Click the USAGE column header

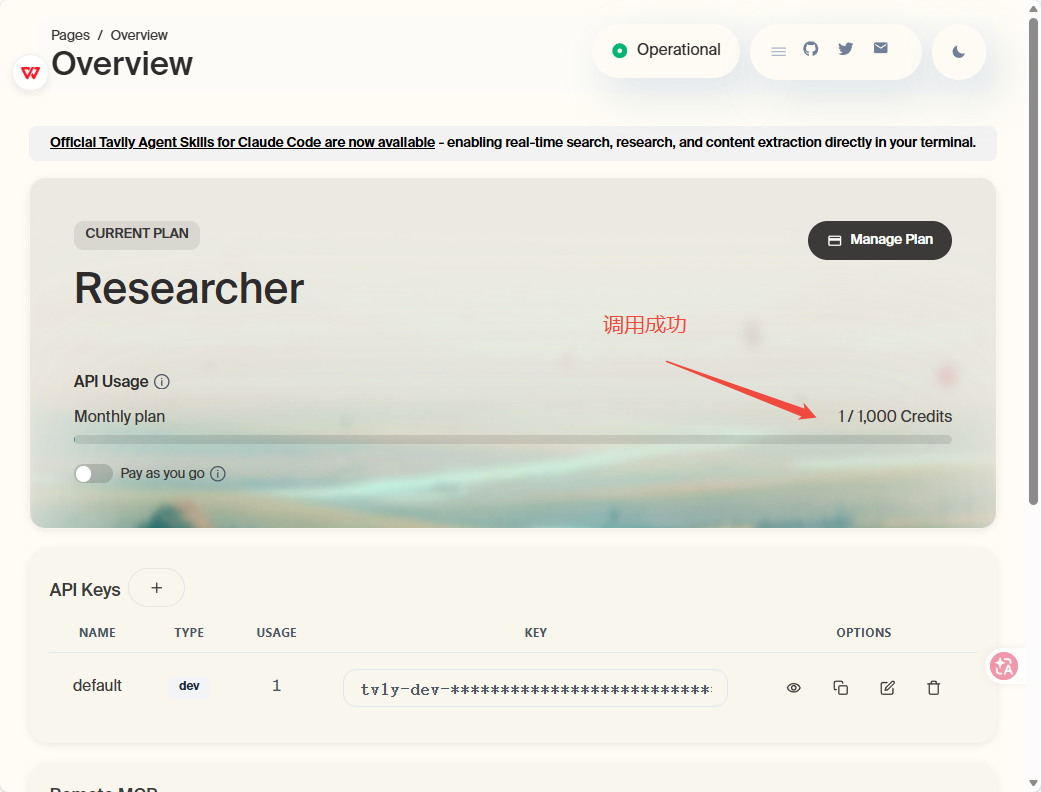pos(277,633)
